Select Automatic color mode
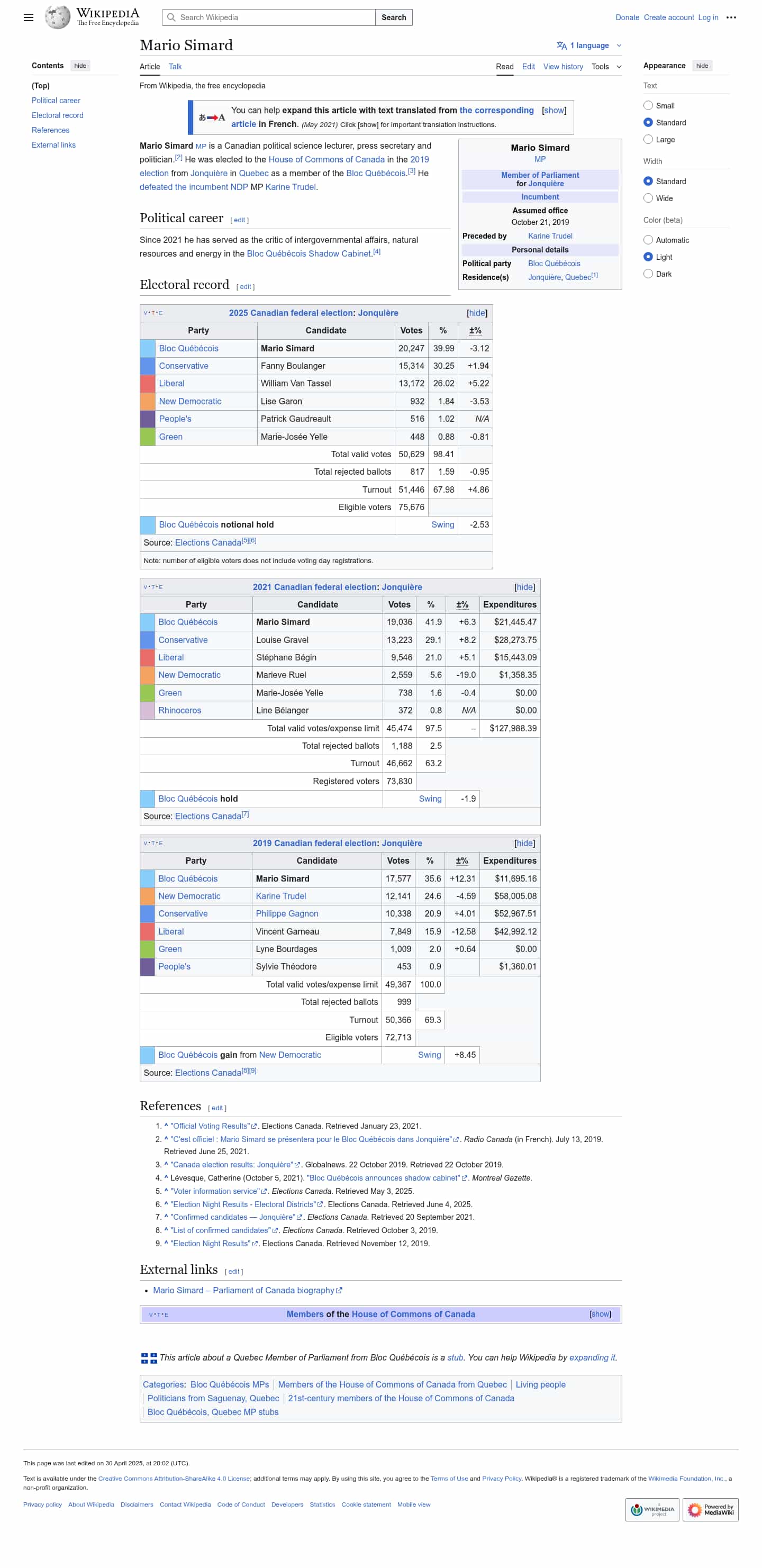762x1568 pixels. (648, 240)
